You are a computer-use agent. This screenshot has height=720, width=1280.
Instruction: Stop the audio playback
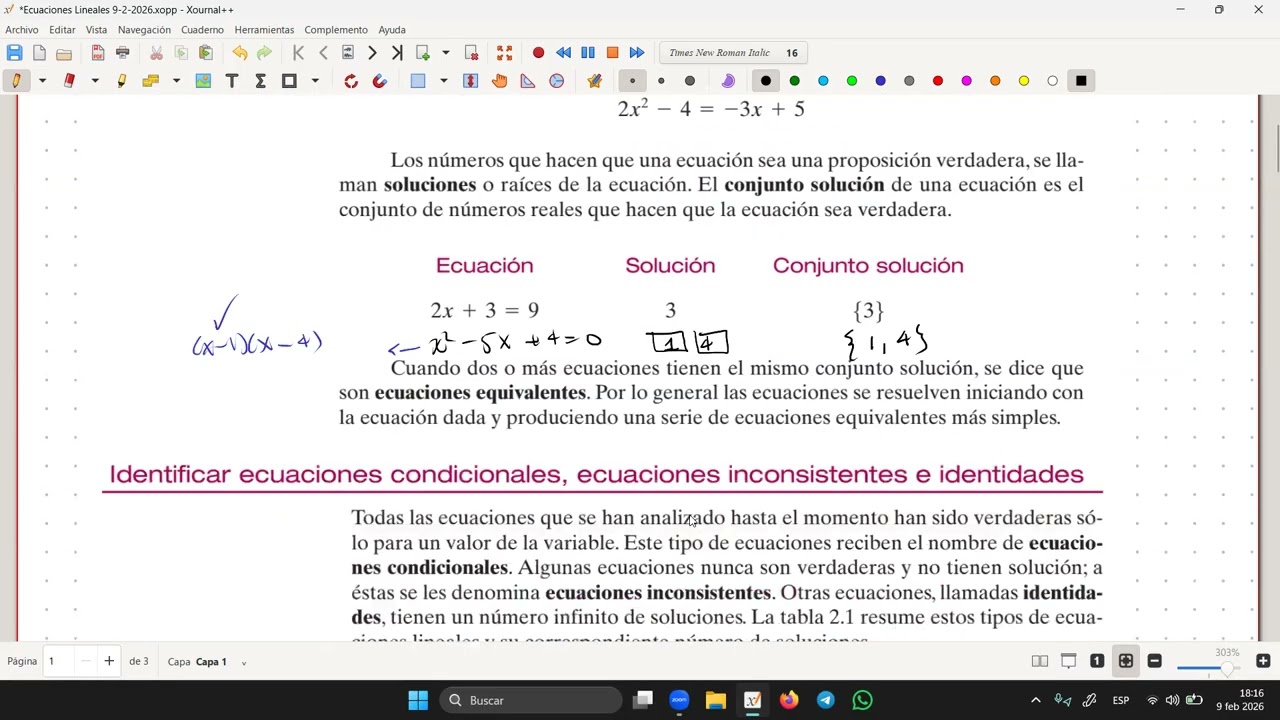[x=612, y=53]
